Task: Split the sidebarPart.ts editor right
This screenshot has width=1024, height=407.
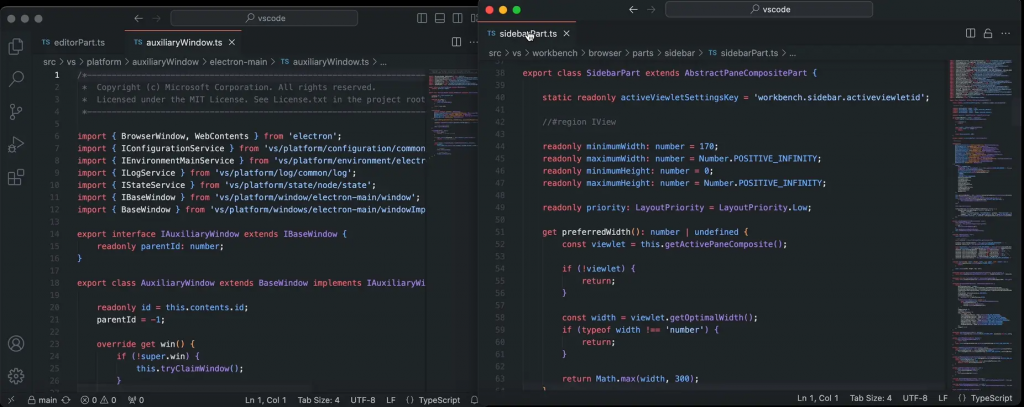Action: point(970,33)
